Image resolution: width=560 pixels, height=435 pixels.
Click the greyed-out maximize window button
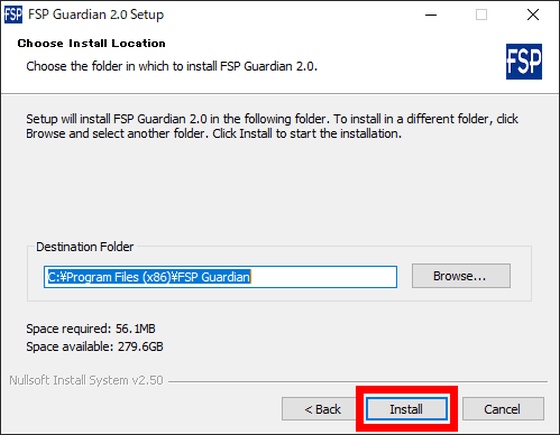[x=481, y=15]
